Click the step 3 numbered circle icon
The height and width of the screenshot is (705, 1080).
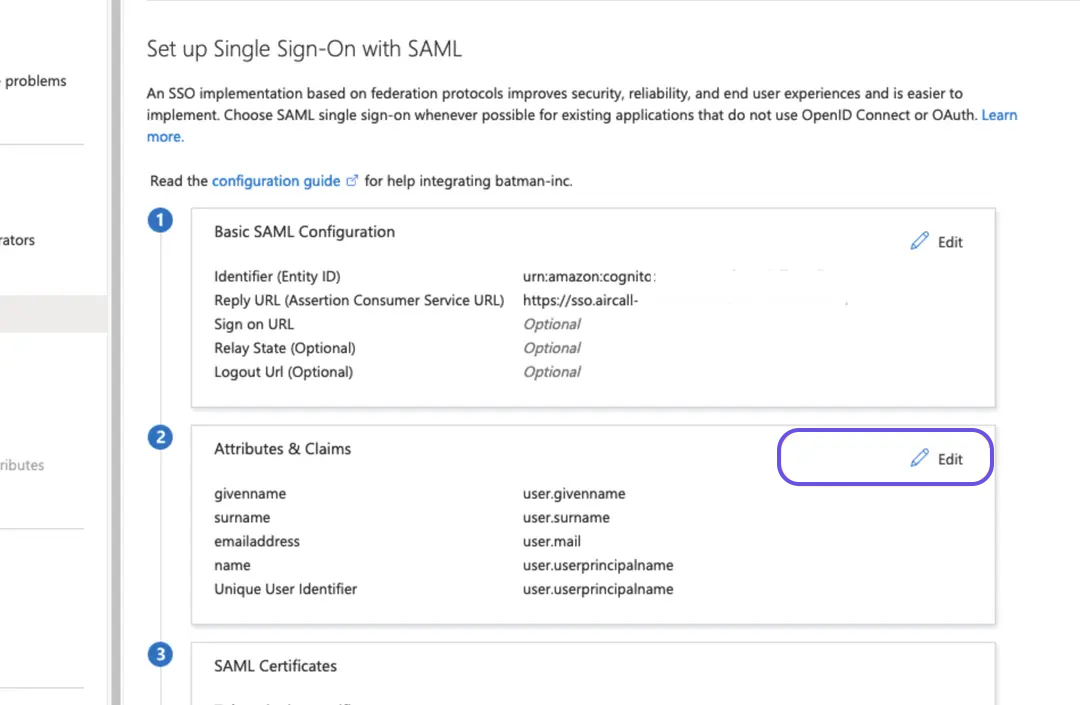[160, 654]
